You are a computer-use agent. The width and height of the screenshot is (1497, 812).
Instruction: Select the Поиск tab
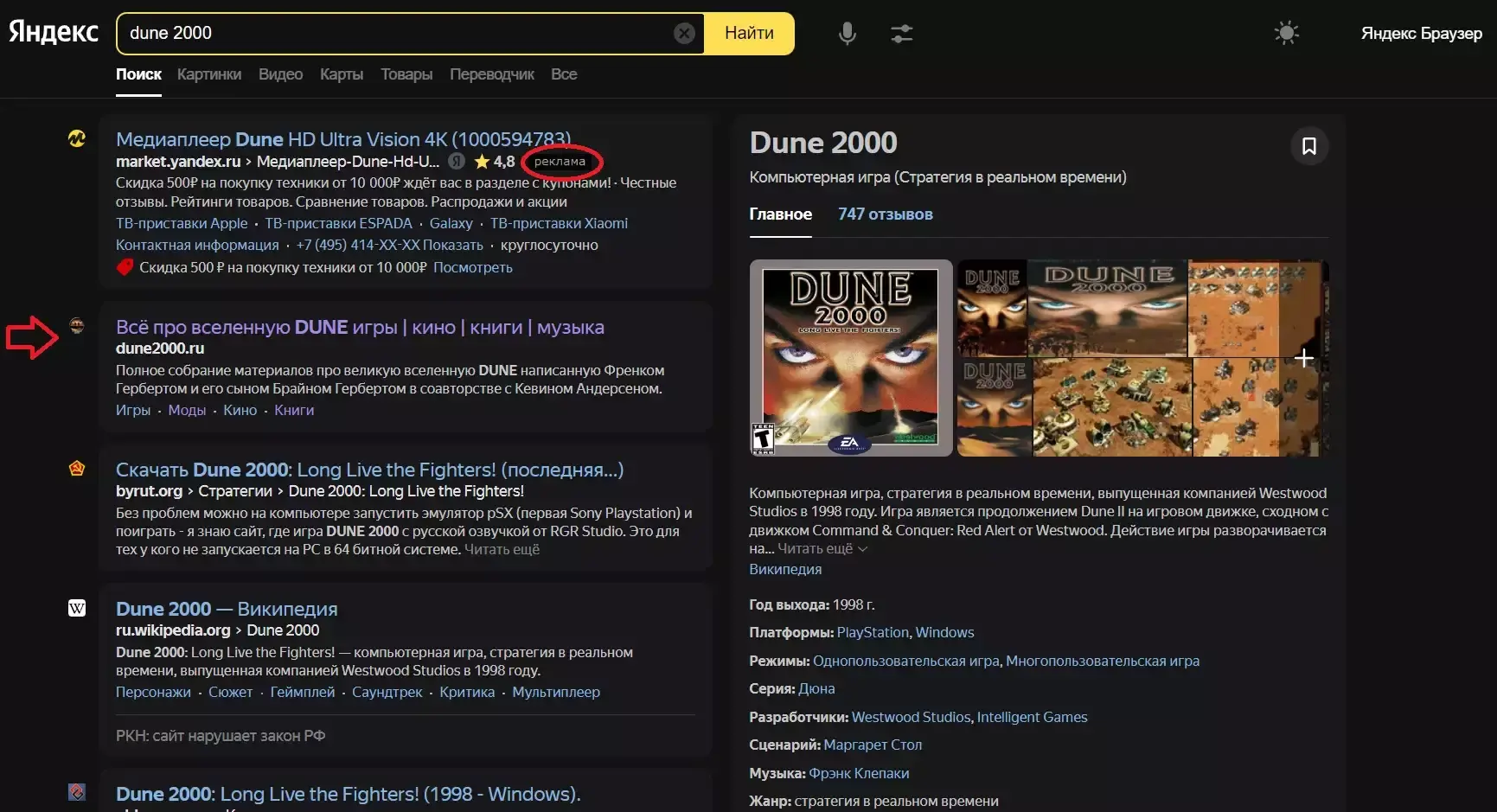tap(138, 74)
